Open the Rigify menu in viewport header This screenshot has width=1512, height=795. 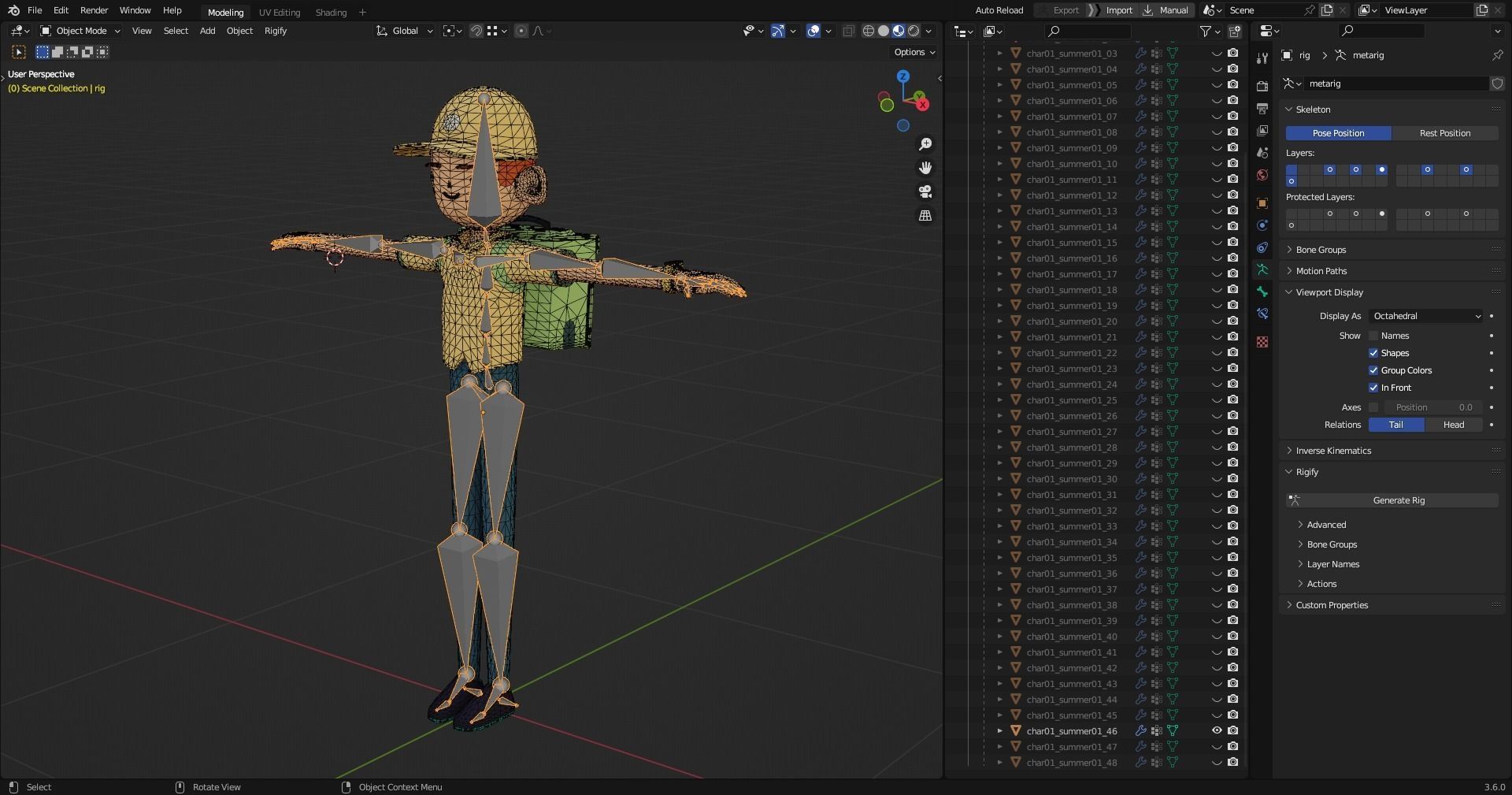[276, 31]
